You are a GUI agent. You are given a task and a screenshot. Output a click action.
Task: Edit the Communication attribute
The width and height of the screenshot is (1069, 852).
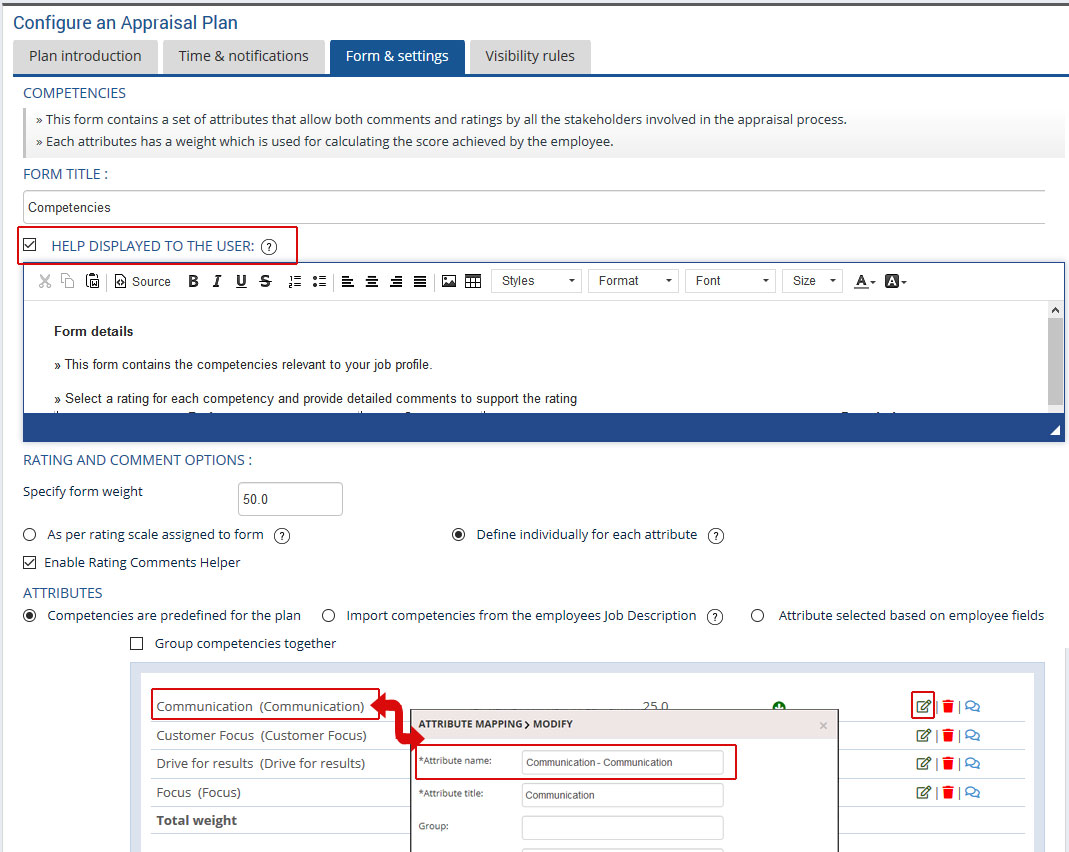[923, 706]
